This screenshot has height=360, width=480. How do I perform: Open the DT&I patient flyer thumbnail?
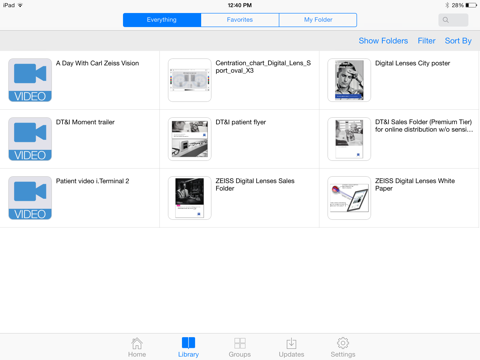coord(190,139)
